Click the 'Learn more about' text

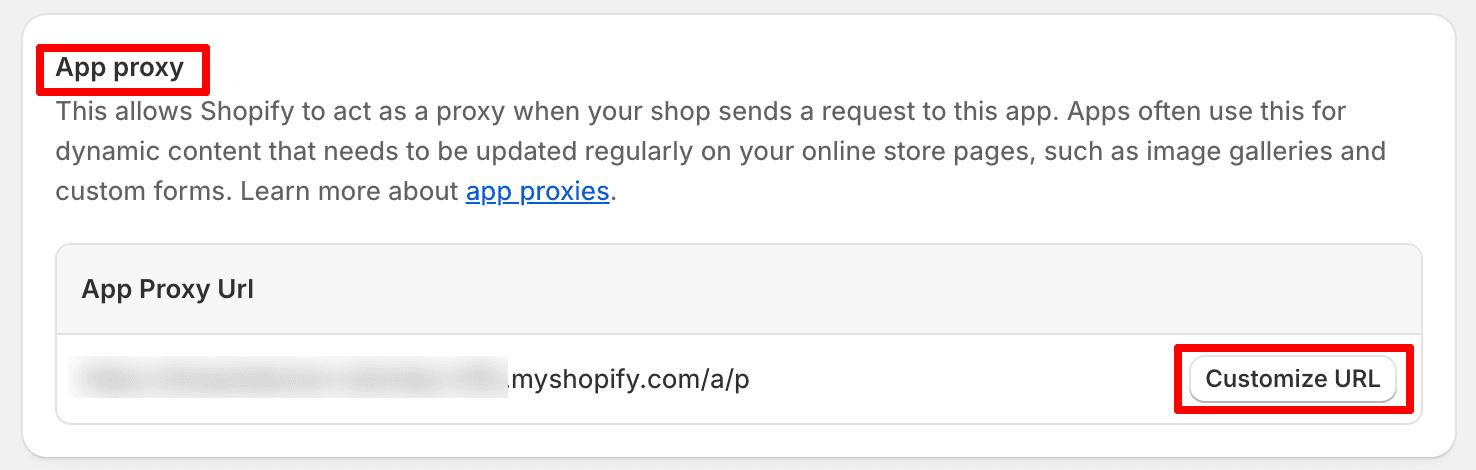[x=349, y=191]
